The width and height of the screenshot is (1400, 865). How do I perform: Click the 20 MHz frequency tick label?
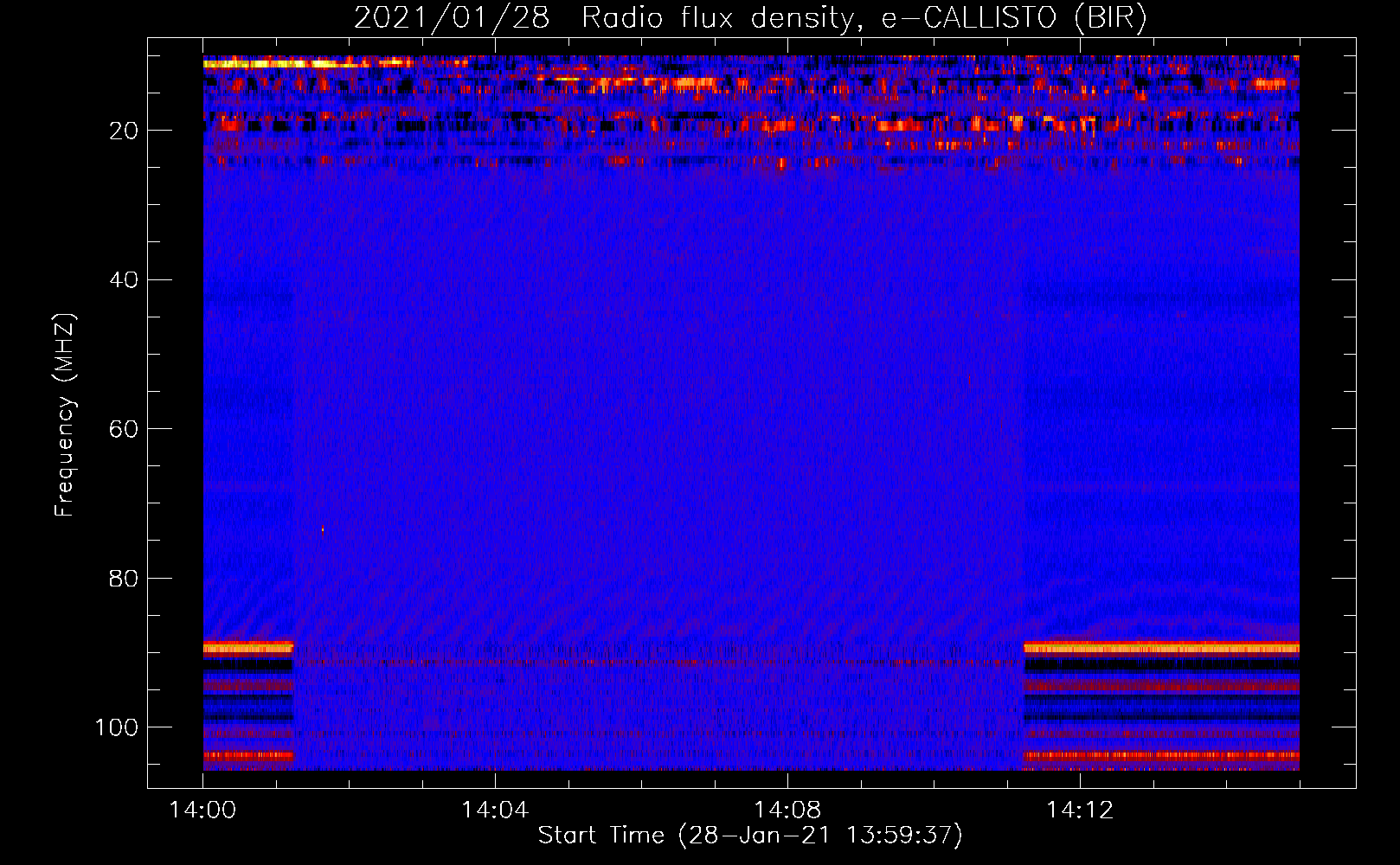point(124,131)
